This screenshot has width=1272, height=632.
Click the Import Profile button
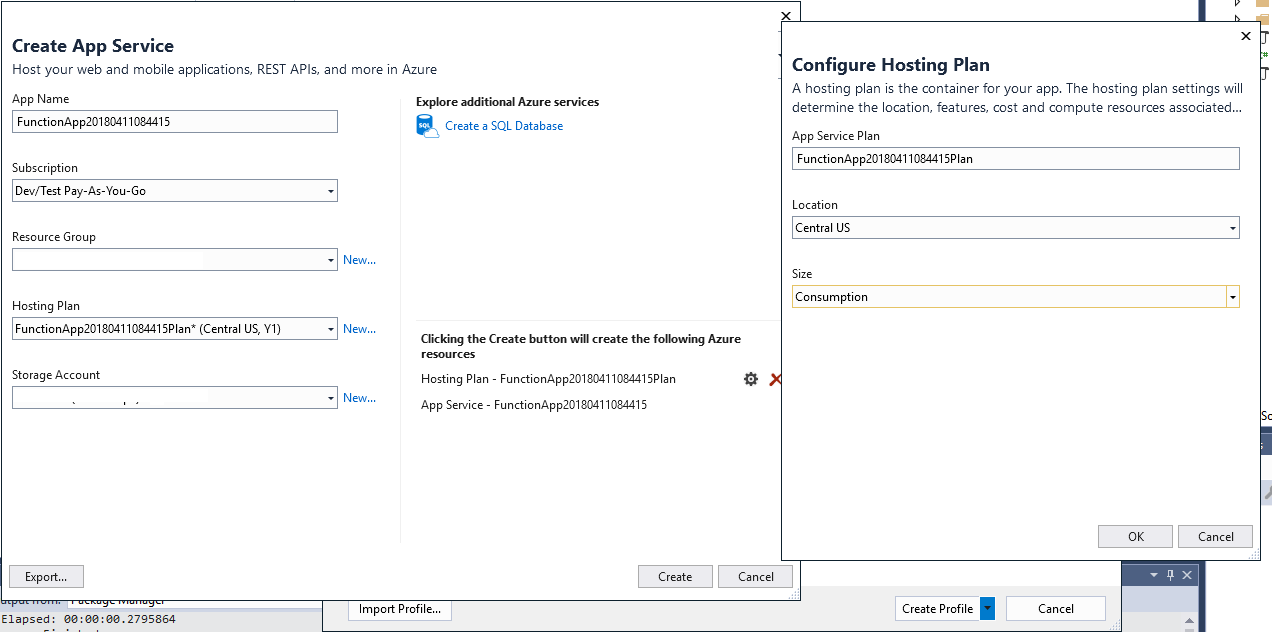point(399,609)
